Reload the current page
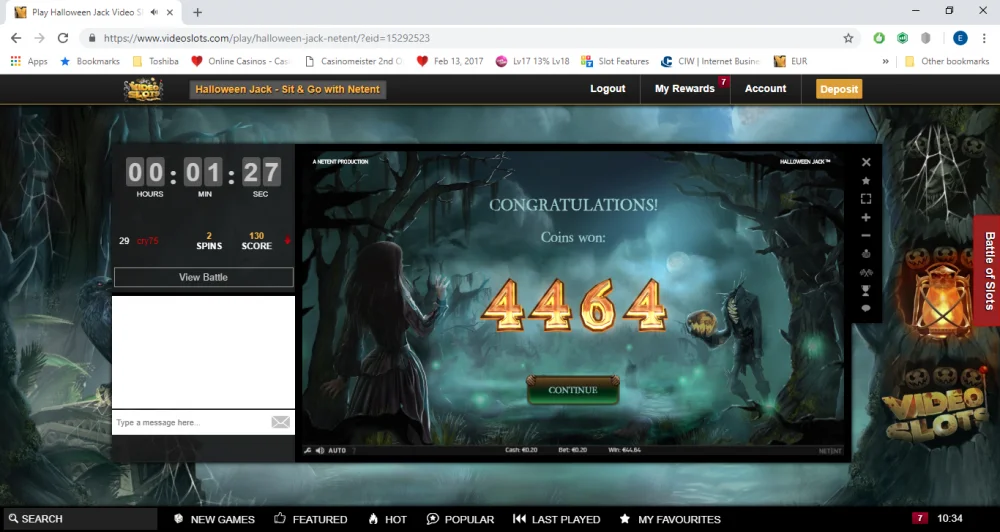Image resolution: width=1000 pixels, height=532 pixels. coord(62,38)
